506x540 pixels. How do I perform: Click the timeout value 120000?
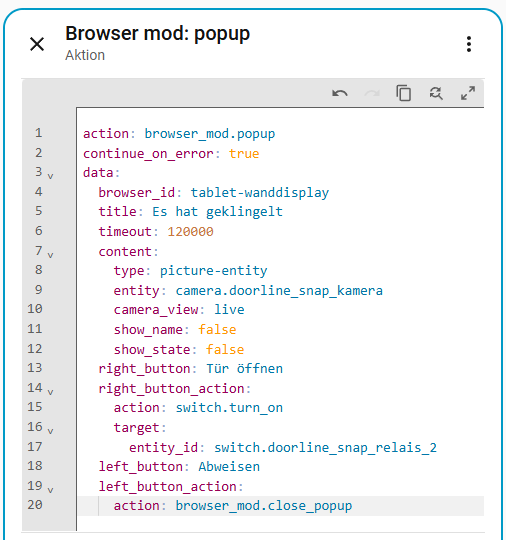click(190, 231)
